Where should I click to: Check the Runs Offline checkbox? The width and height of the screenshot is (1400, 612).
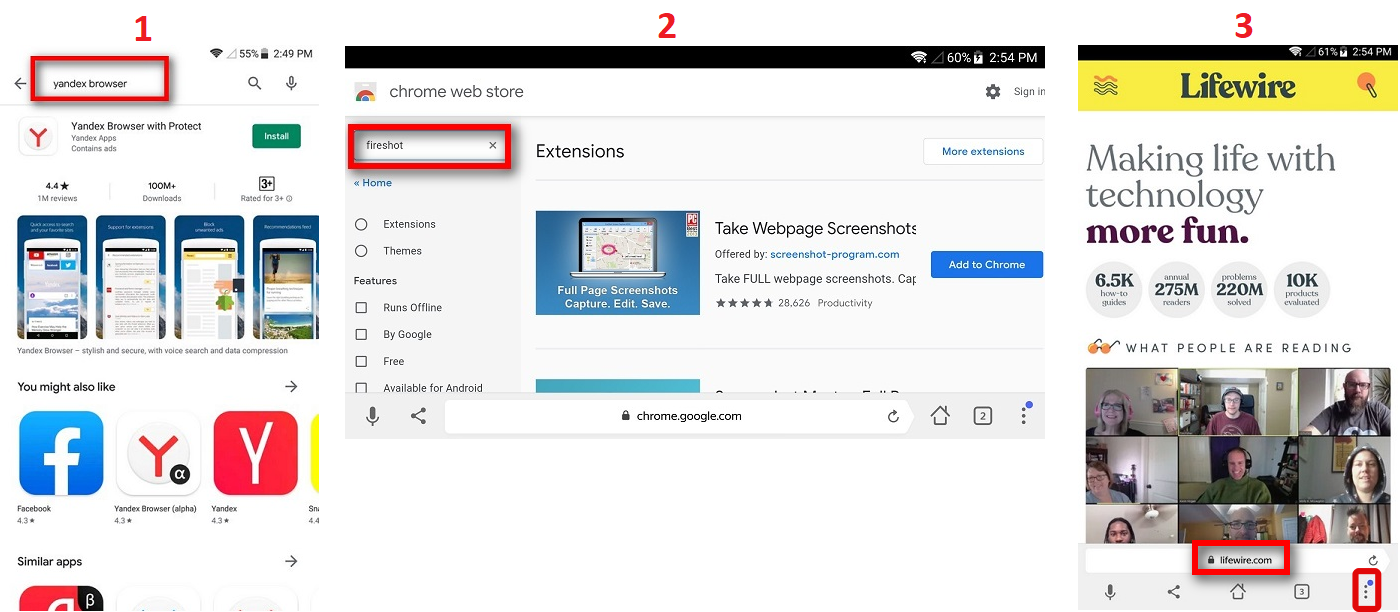(361, 308)
